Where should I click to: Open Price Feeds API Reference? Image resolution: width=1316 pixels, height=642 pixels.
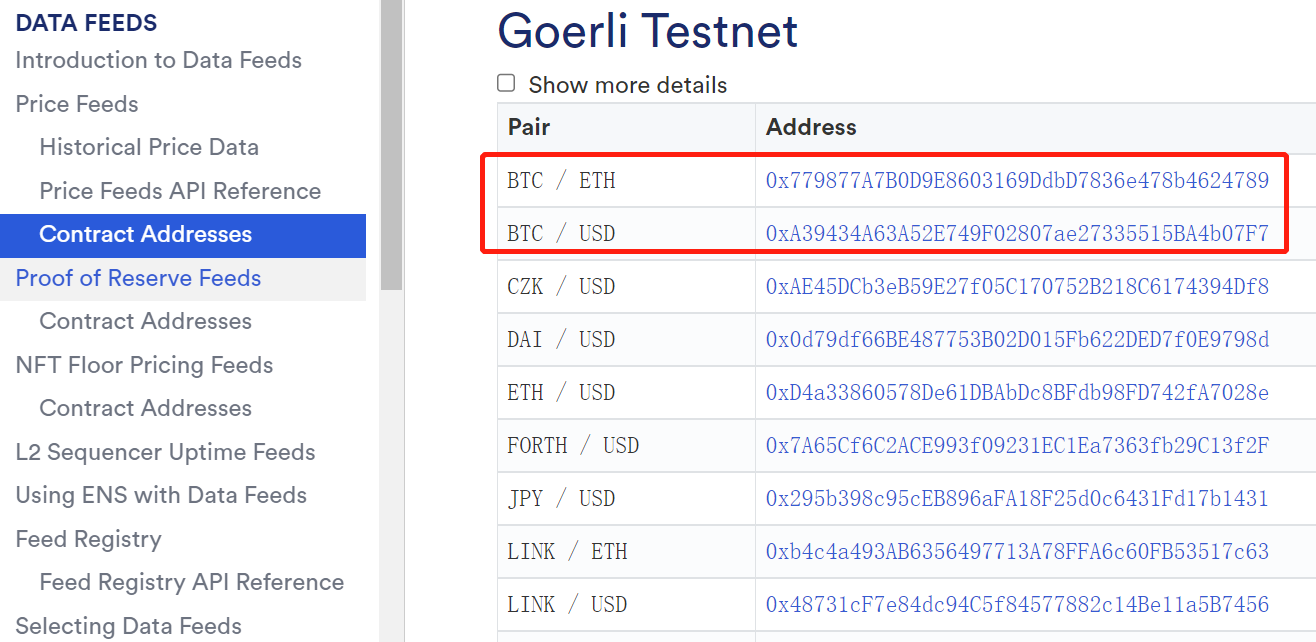coord(180,191)
